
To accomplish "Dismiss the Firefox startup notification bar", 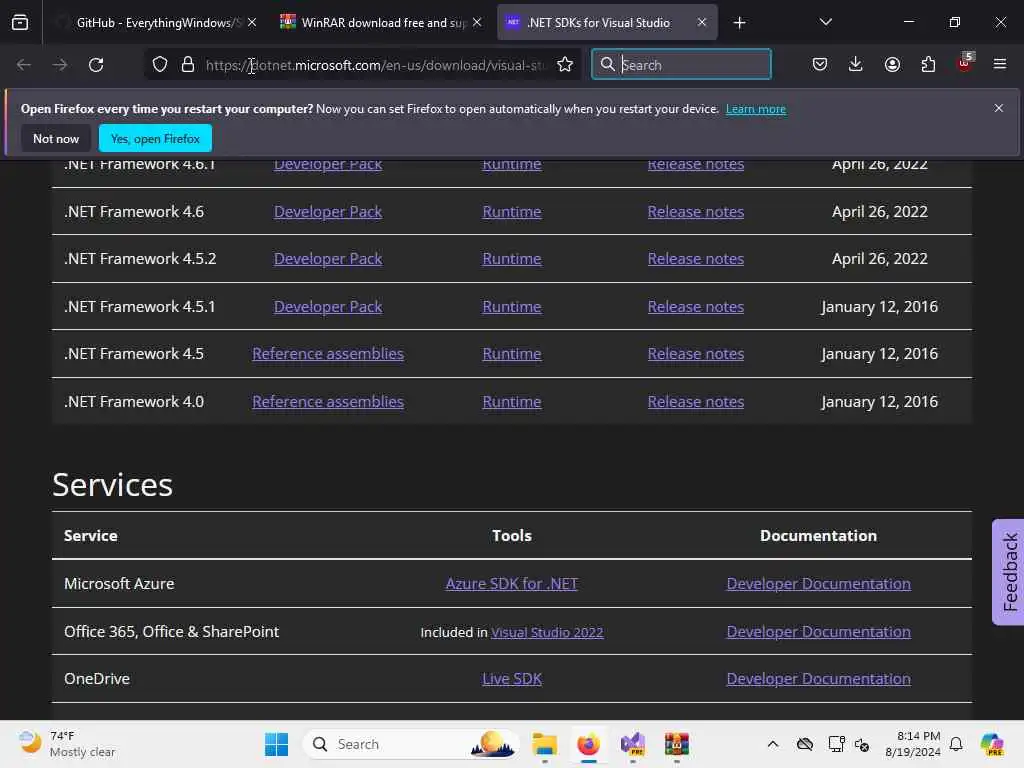I will point(999,108).
